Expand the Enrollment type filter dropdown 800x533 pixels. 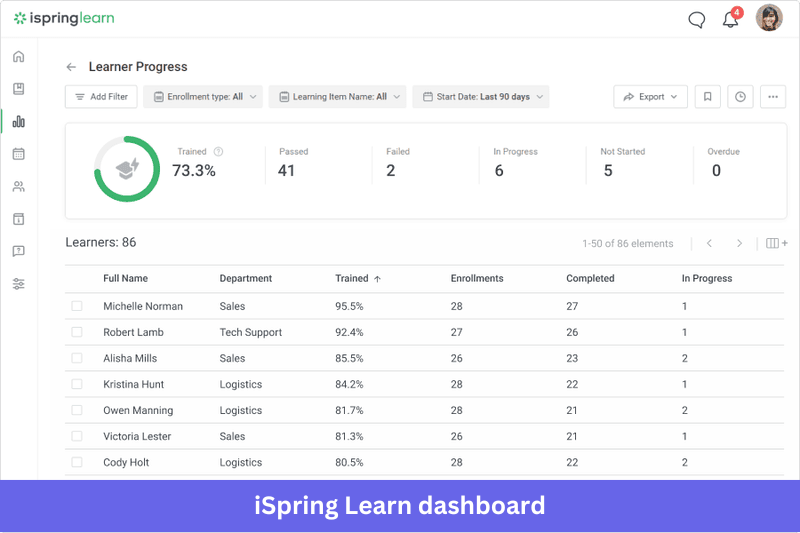point(203,96)
